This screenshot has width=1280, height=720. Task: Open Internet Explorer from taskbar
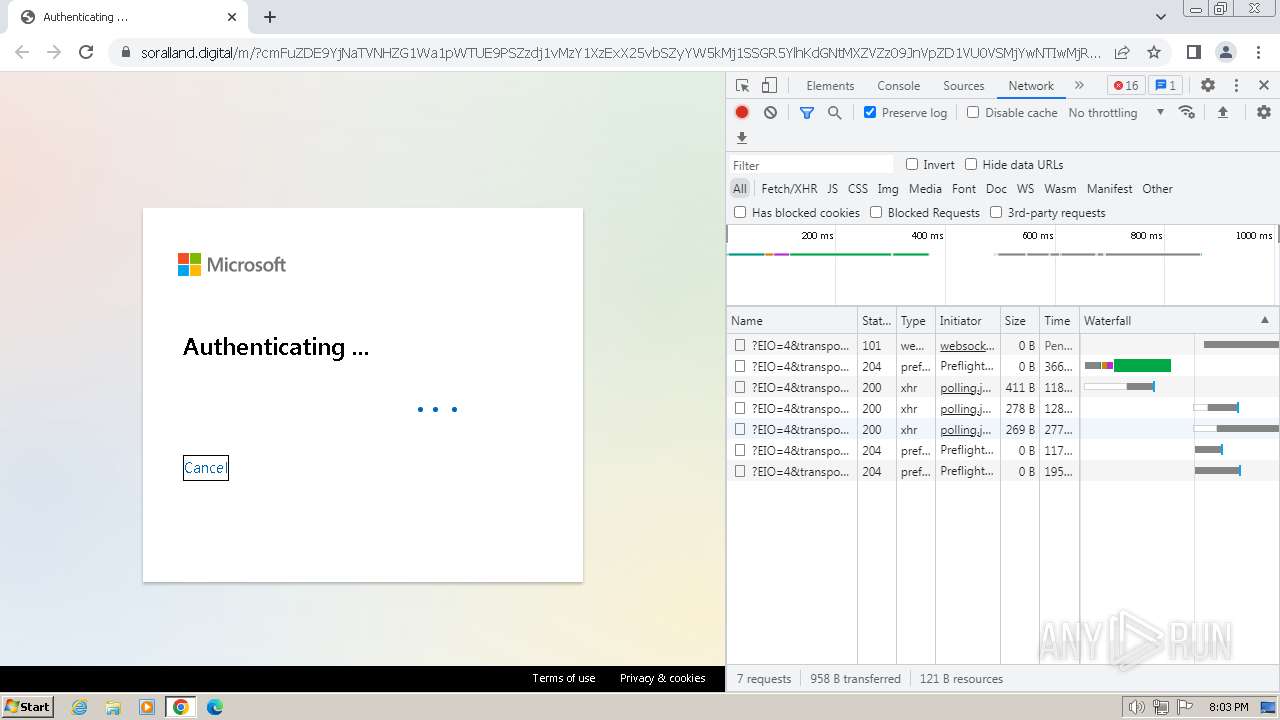[x=80, y=707]
